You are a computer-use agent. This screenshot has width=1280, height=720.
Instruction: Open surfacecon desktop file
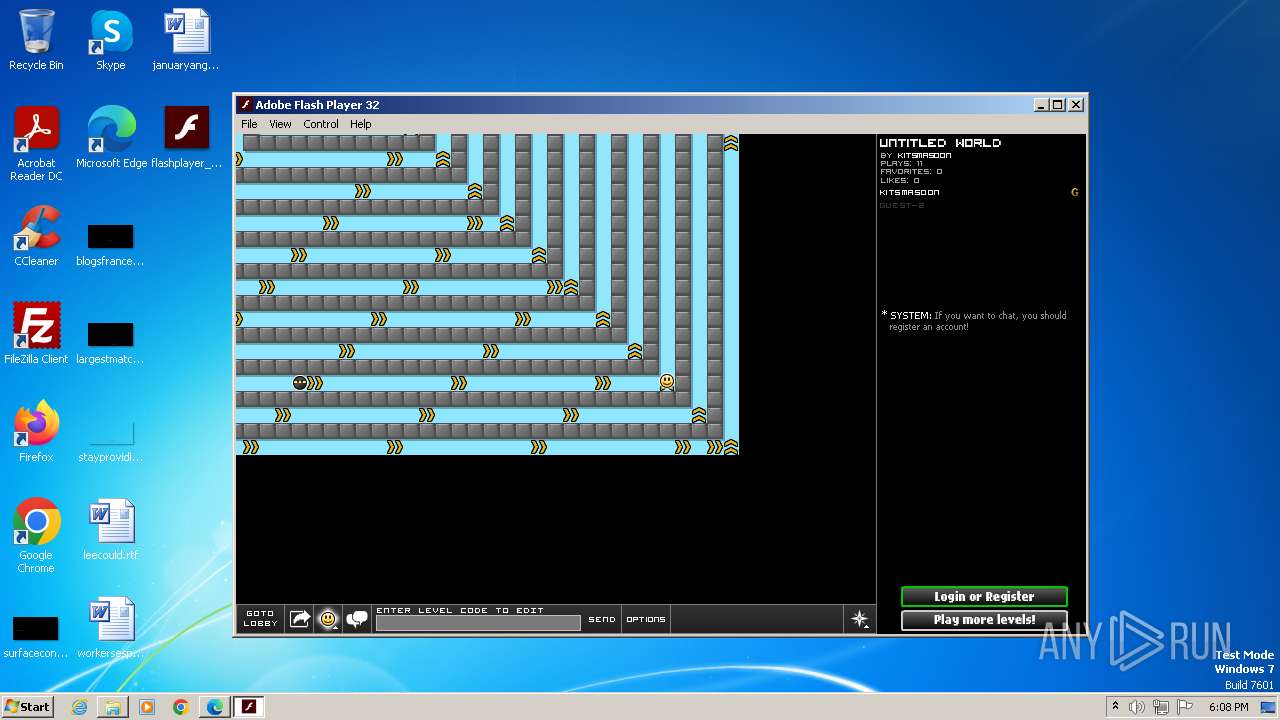pyautogui.click(x=35, y=637)
